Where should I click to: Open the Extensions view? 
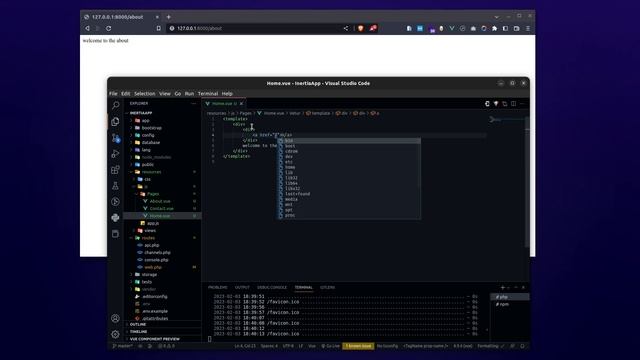116,169
